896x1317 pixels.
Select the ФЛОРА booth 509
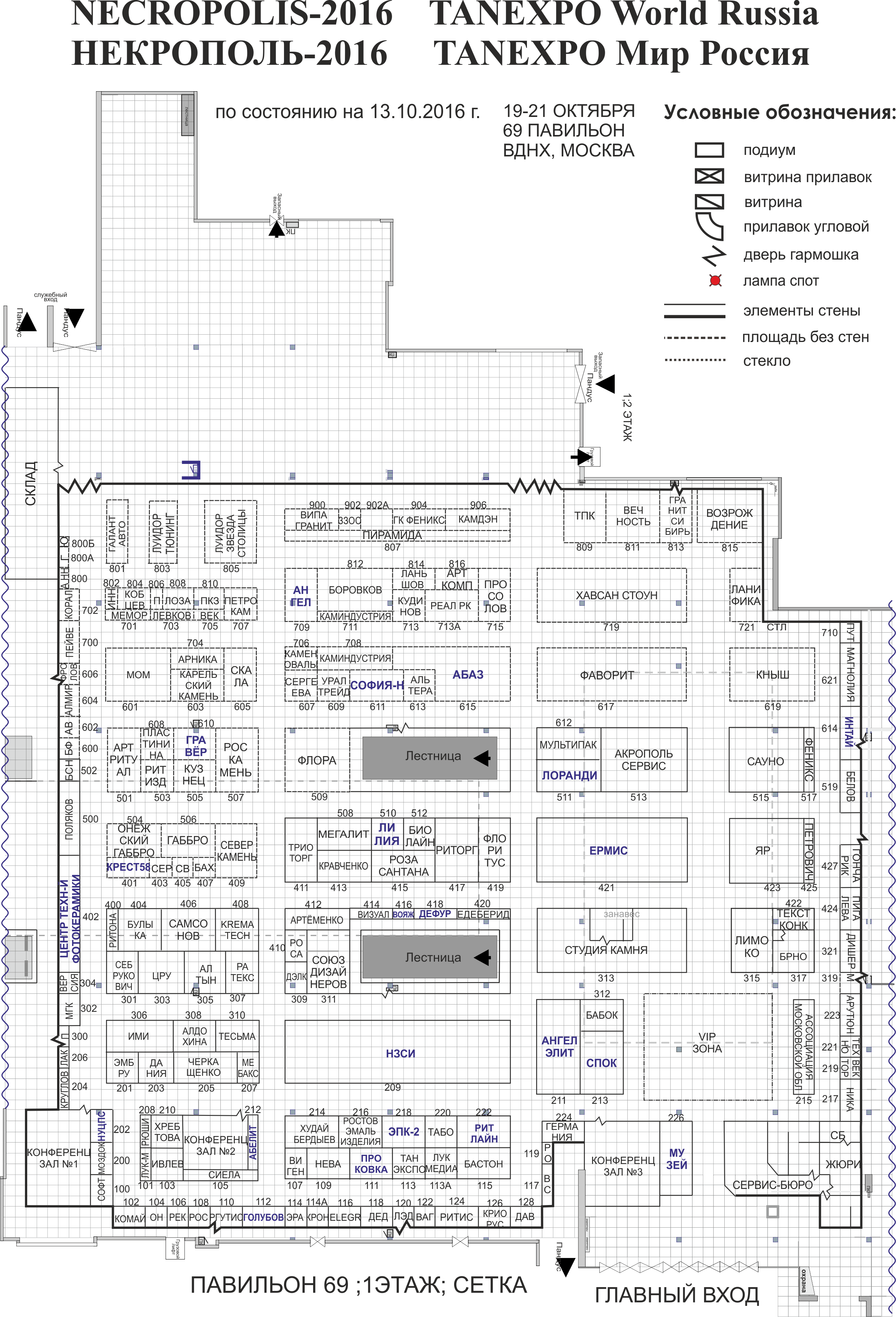point(317,760)
